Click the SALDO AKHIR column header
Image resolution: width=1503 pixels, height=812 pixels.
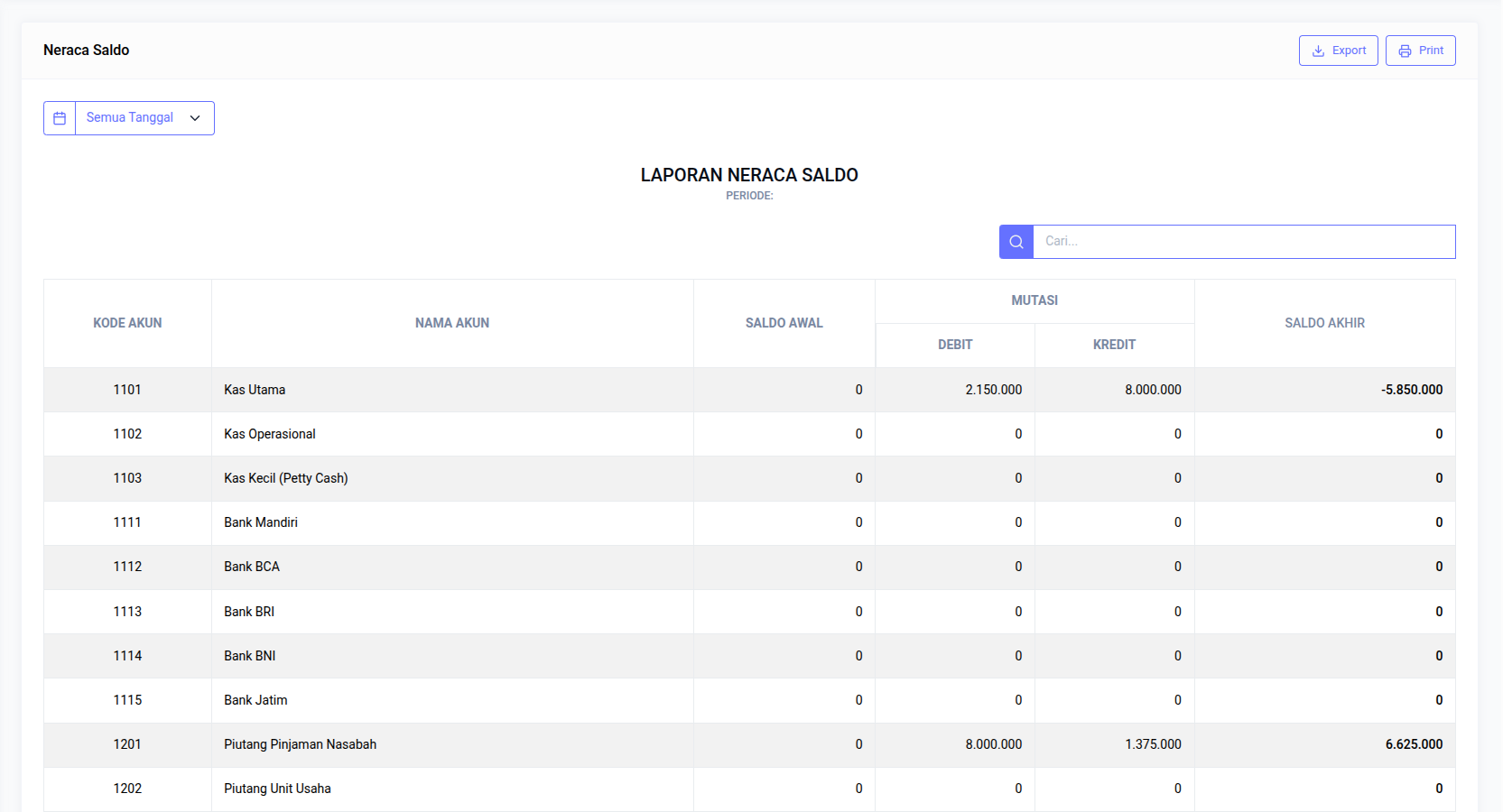1324,323
